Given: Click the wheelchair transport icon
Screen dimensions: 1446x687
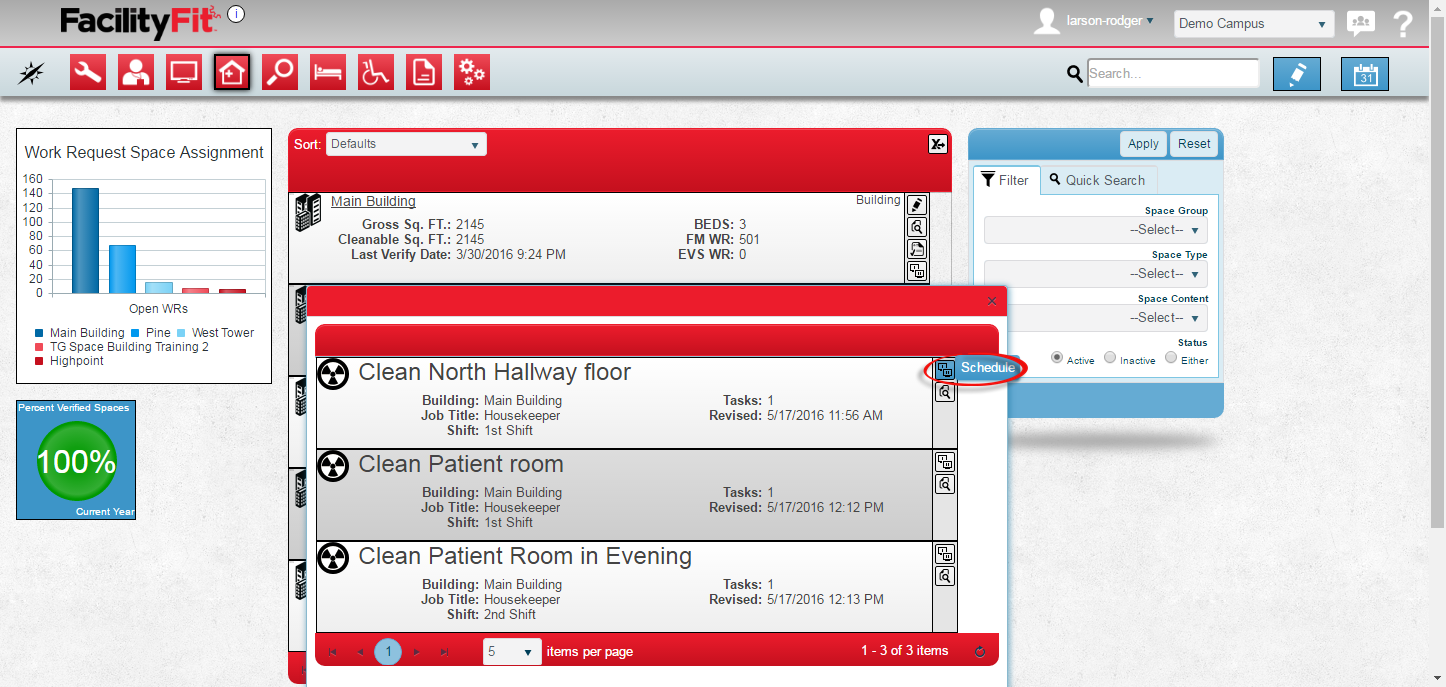Looking at the screenshot, I should [x=376, y=73].
